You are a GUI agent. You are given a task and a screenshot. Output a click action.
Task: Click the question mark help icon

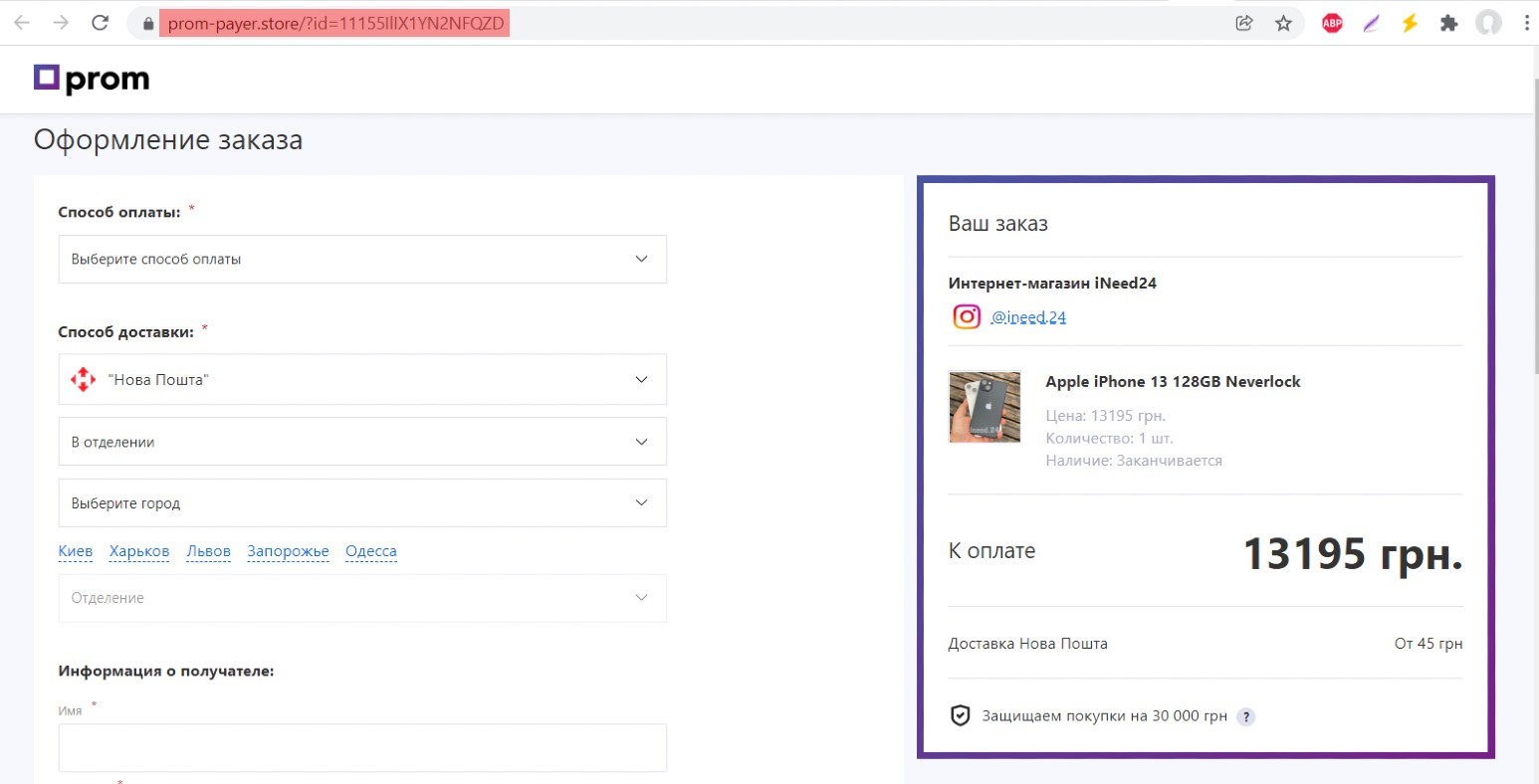(x=1245, y=716)
